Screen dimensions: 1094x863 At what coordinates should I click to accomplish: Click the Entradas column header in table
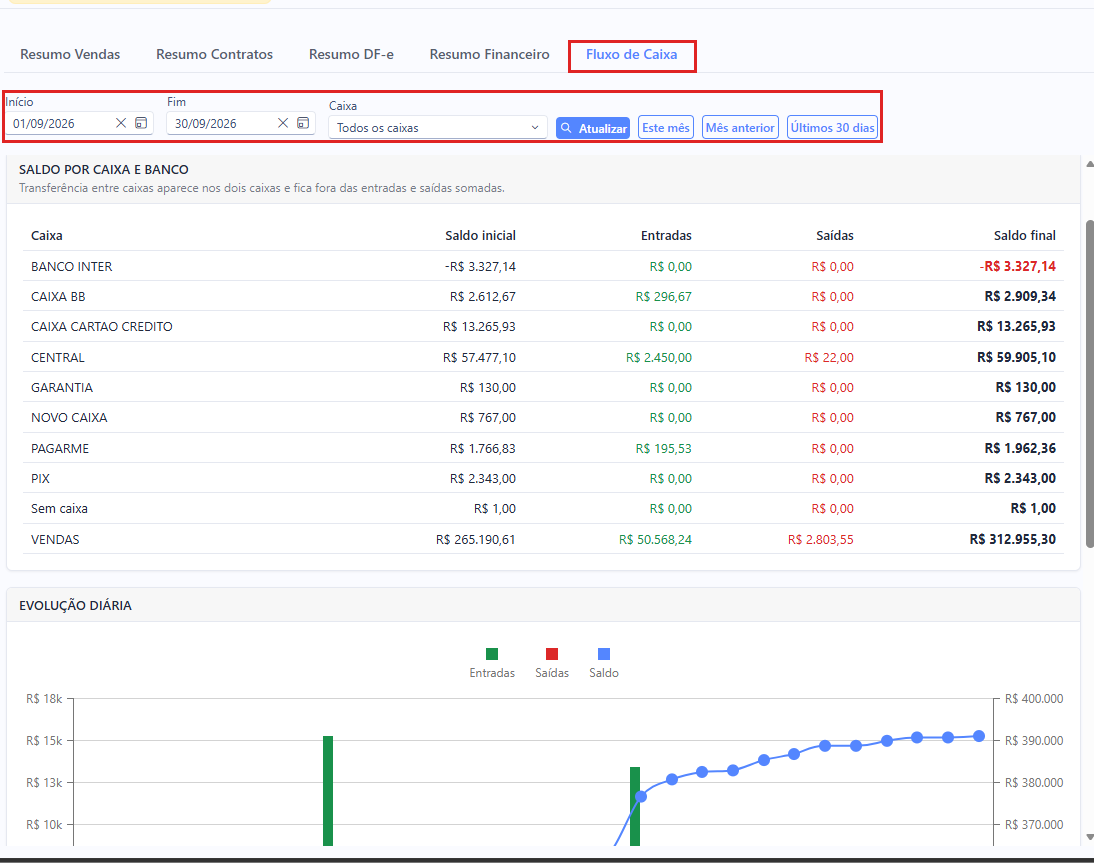point(666,236)
